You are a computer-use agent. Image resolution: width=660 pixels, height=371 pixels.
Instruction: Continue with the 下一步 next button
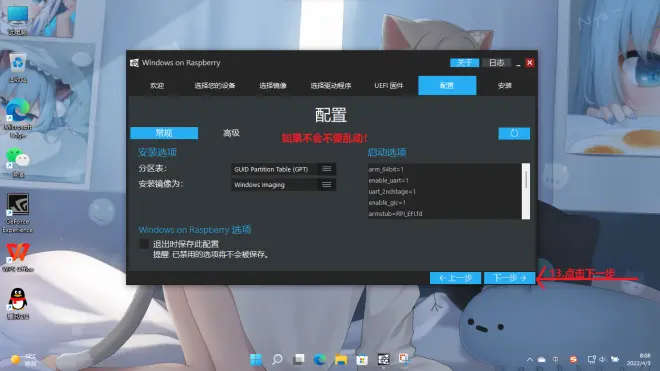click(x=510, y=278)
